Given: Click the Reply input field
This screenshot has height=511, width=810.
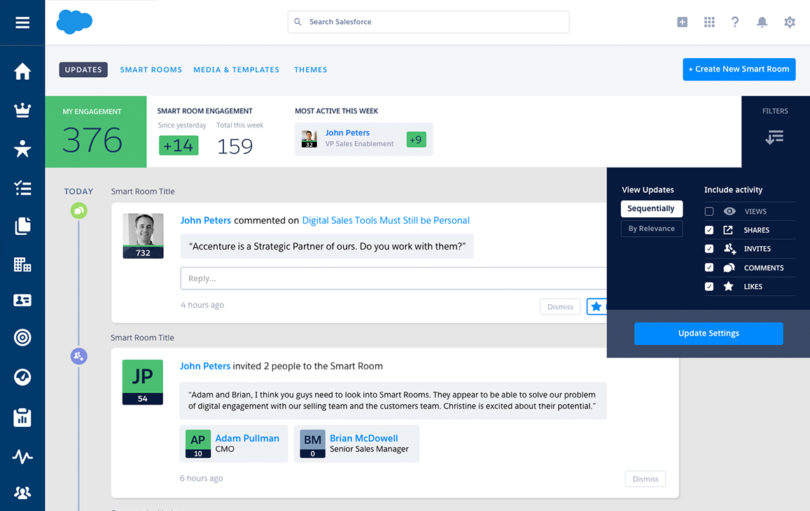Looking at the screenshot, I should coord(394,278).
